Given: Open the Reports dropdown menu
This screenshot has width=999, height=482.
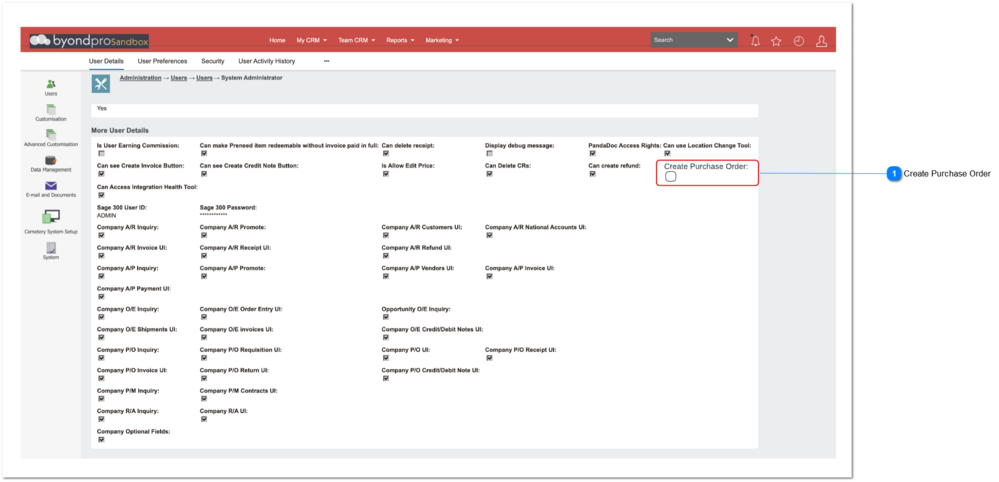Looking at the screenshot, I should pyautogui.click(x=400, y=40).
